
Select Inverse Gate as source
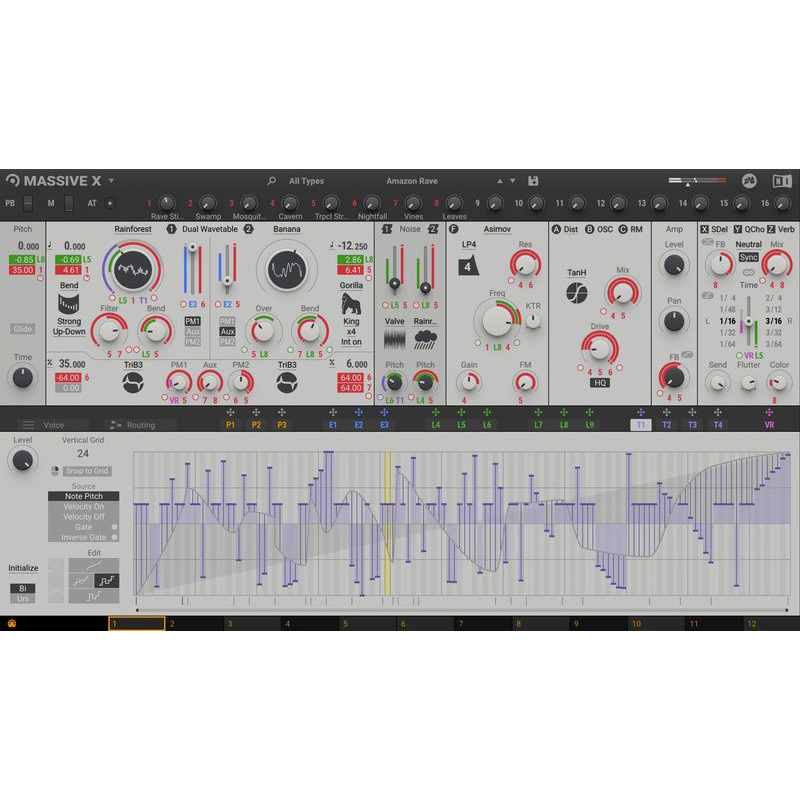tap(84, 537)
